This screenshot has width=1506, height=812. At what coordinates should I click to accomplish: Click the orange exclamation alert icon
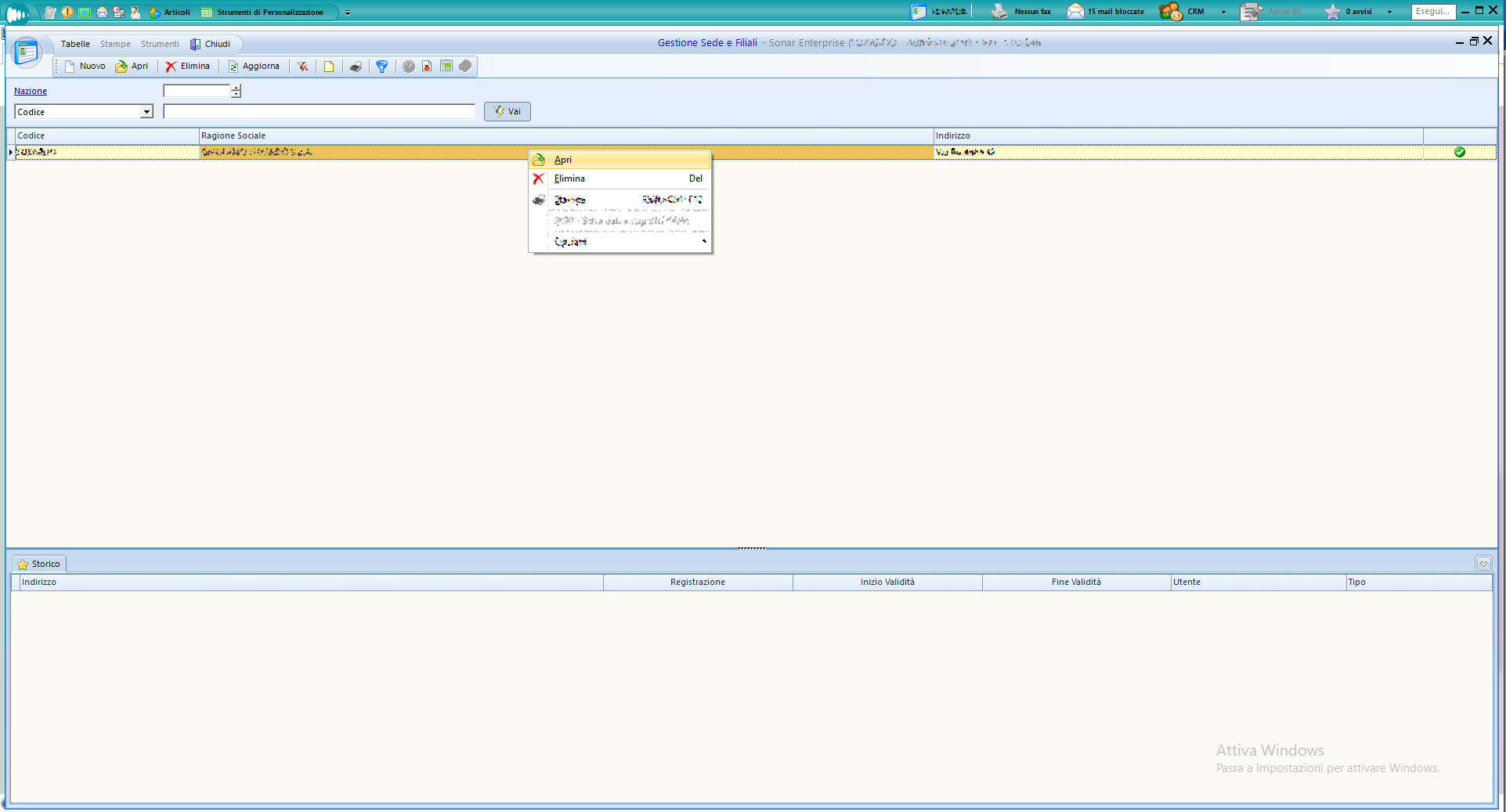[67, 13]
